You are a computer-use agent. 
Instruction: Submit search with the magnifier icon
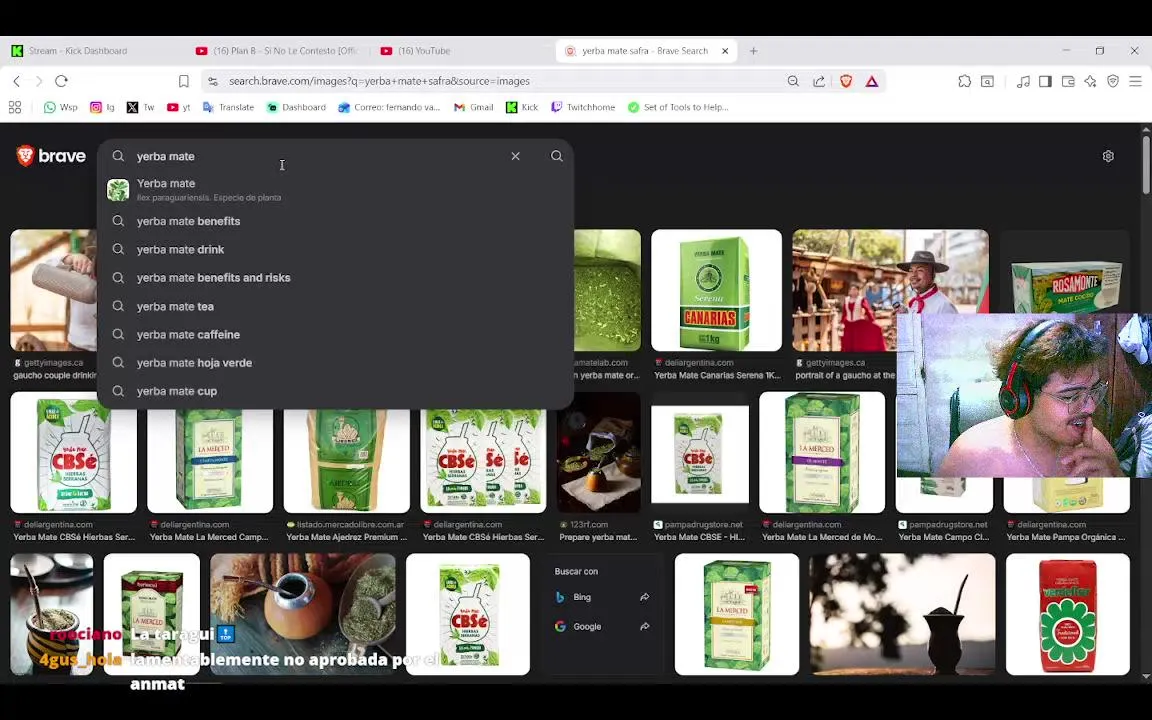[x=557, y=156]
